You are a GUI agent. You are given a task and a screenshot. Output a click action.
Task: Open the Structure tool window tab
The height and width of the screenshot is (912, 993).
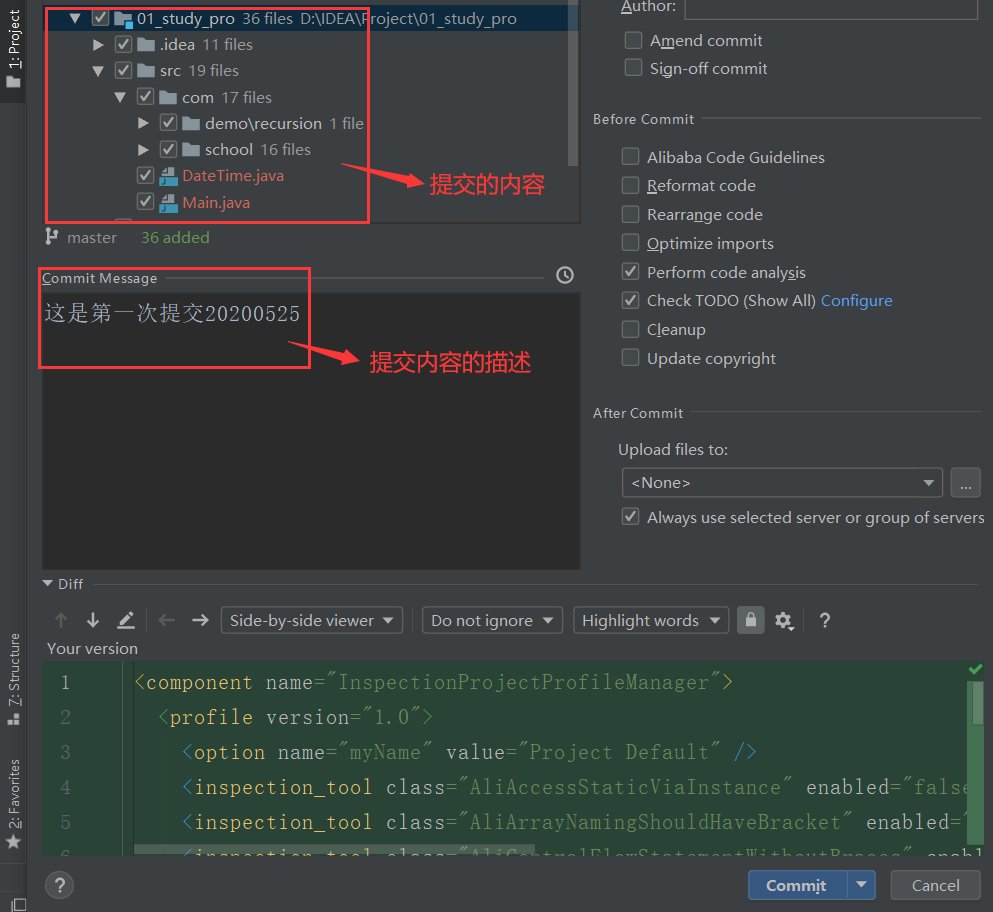pyautogui.click(x=13, y=678)
